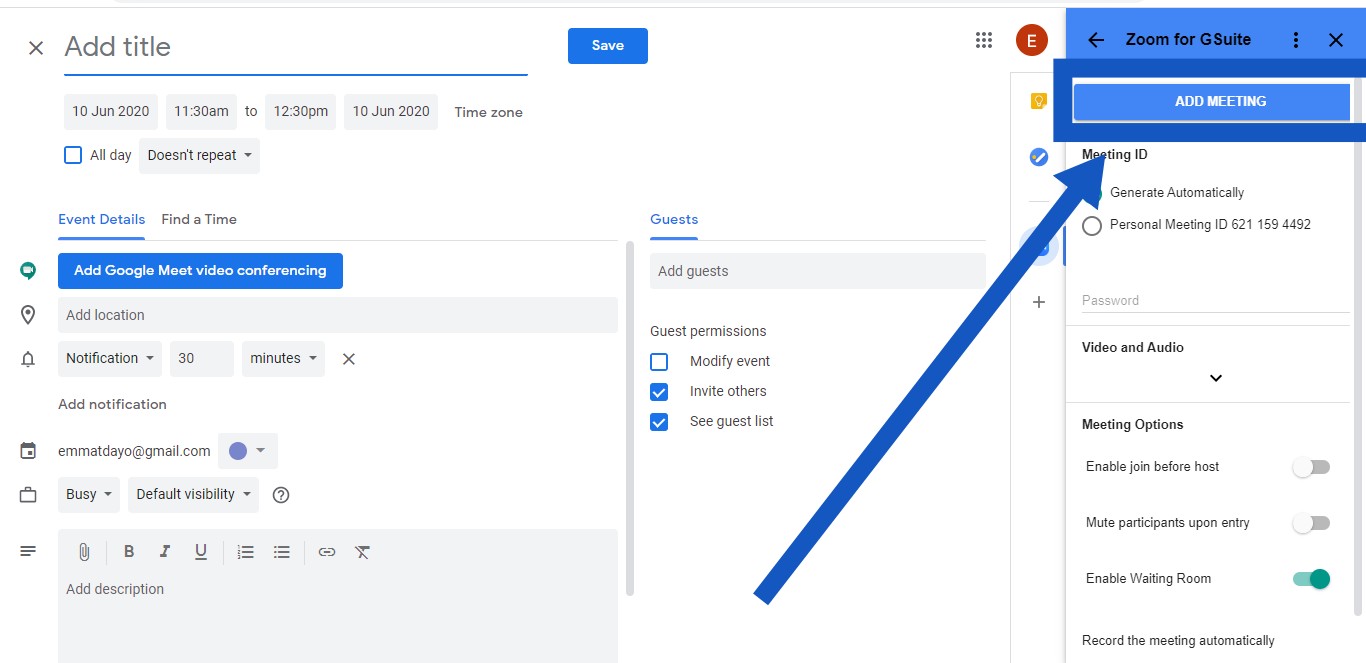Open the 11:30am start time picker
The height and width of the screenshot is (663, 1366).
[x=202, y=112]
